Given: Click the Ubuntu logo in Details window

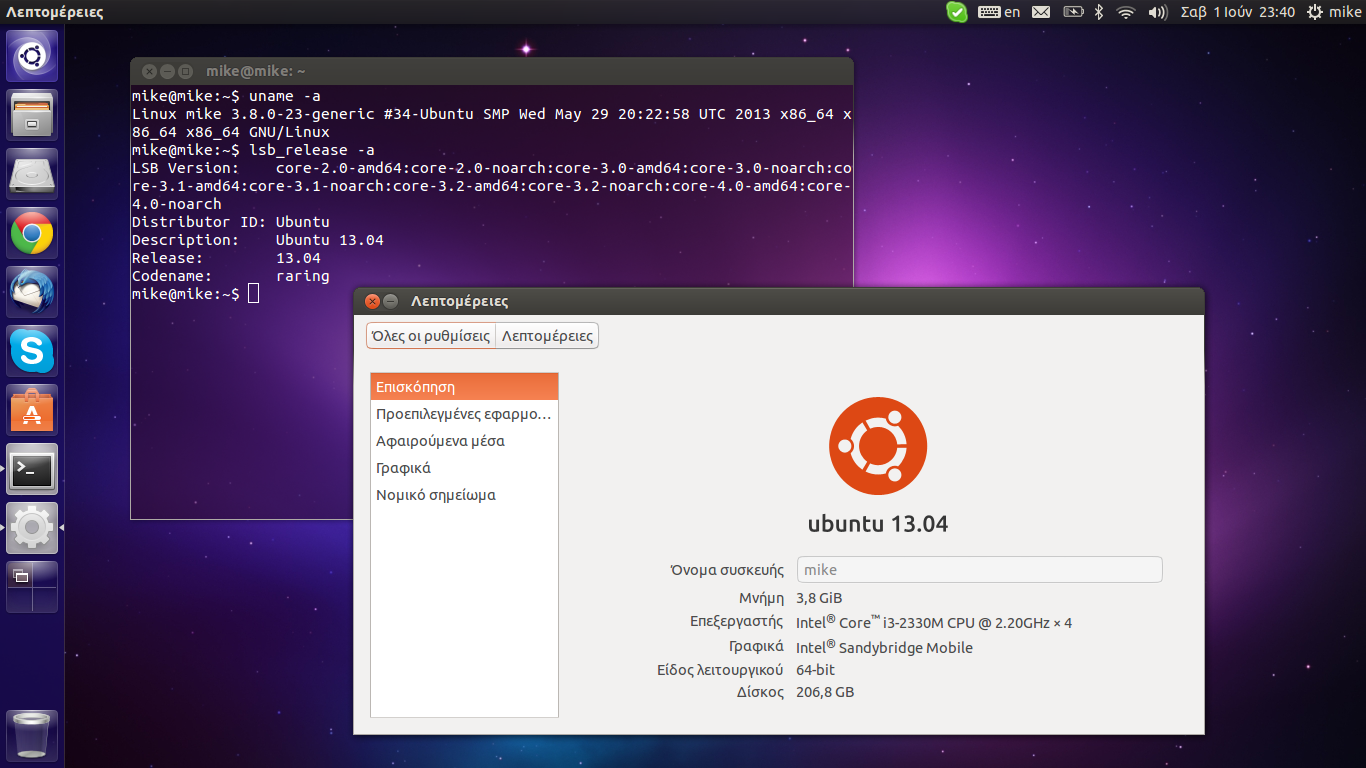Looking at the screenshot, I should pos(878,446).
